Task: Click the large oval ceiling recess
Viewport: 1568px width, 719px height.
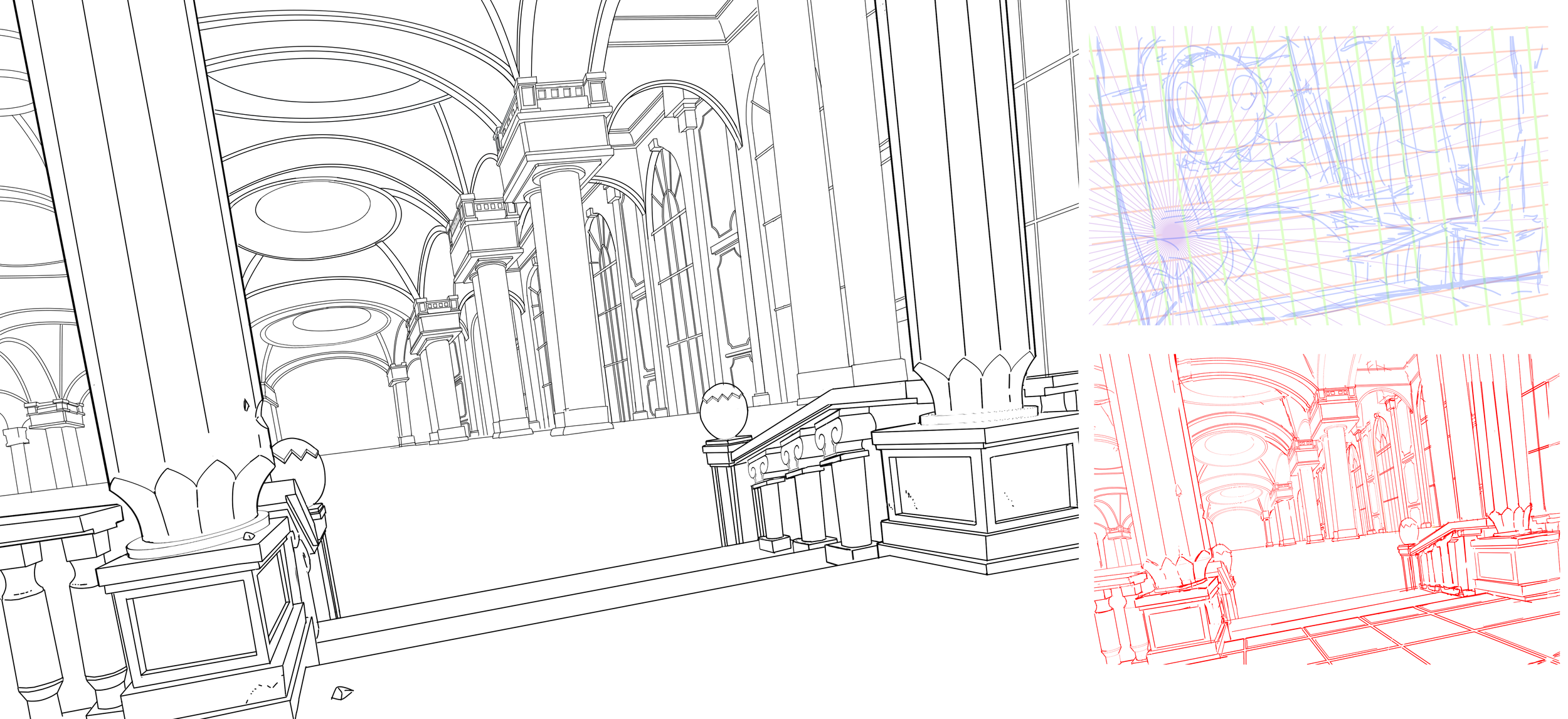Action: click(x=314, y=207)
